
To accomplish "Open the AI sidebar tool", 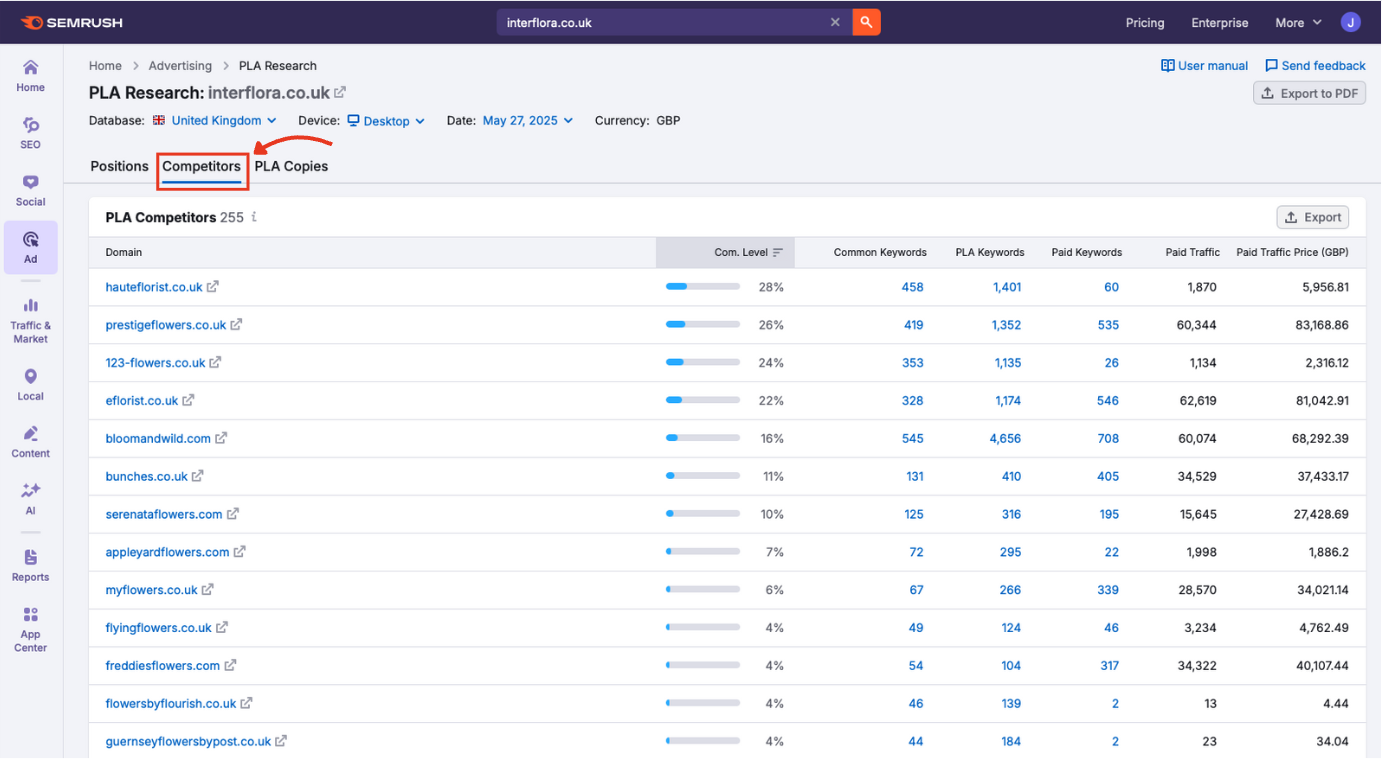I will 30,498.
